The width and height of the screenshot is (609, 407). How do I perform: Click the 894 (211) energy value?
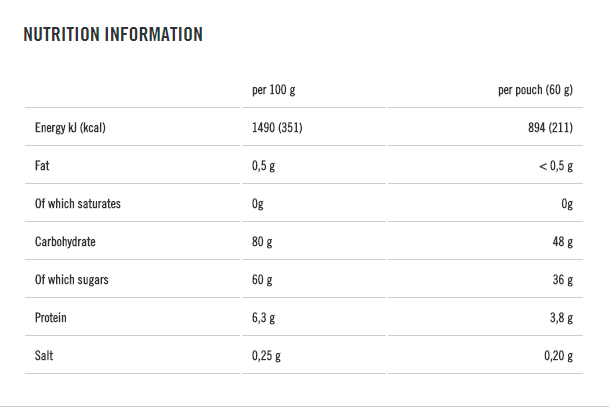[x=551, y=128]
